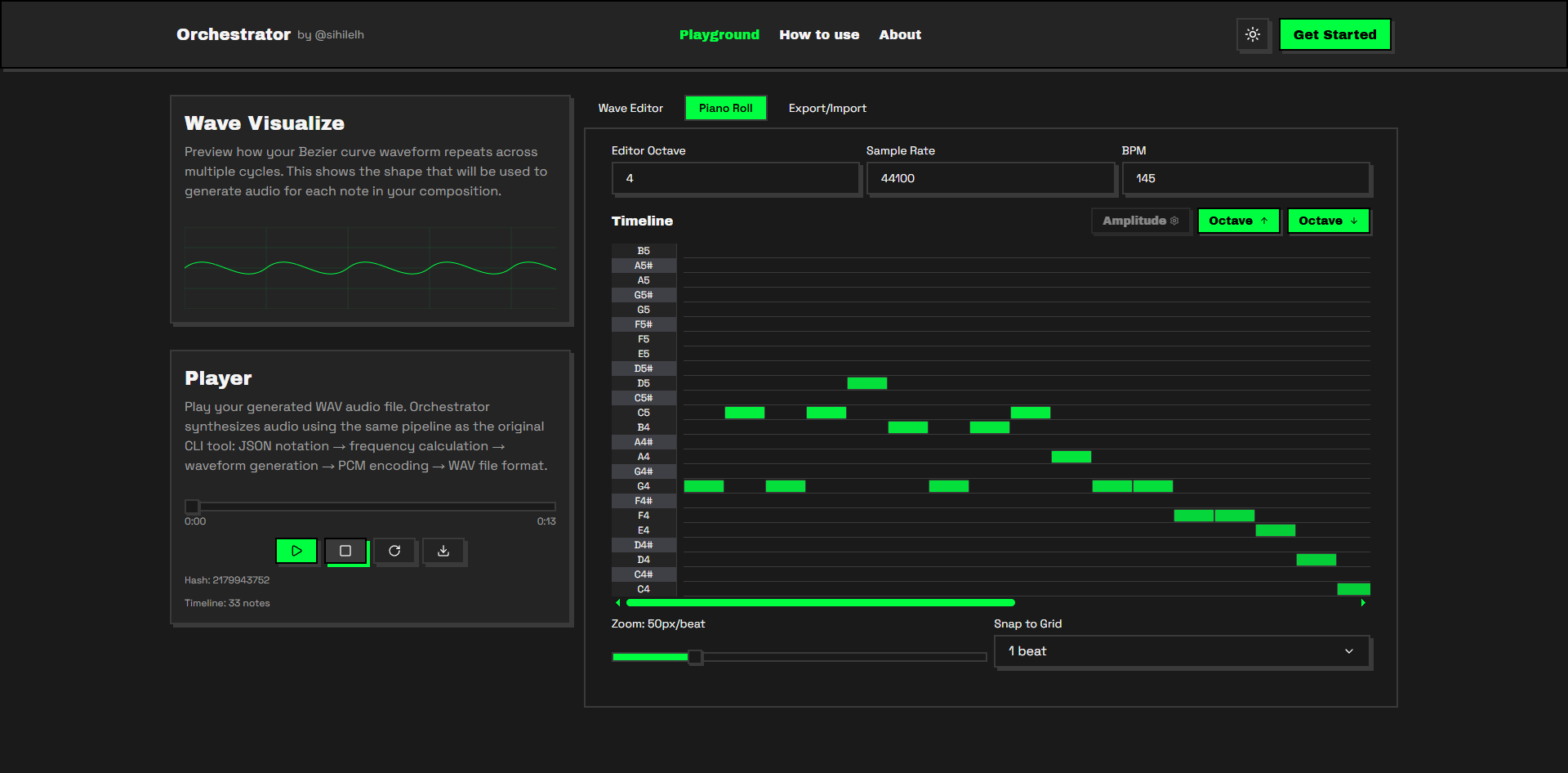Shift notes down using Octave down arrow
The image size is (1568, 773).
coord(1328,221)
